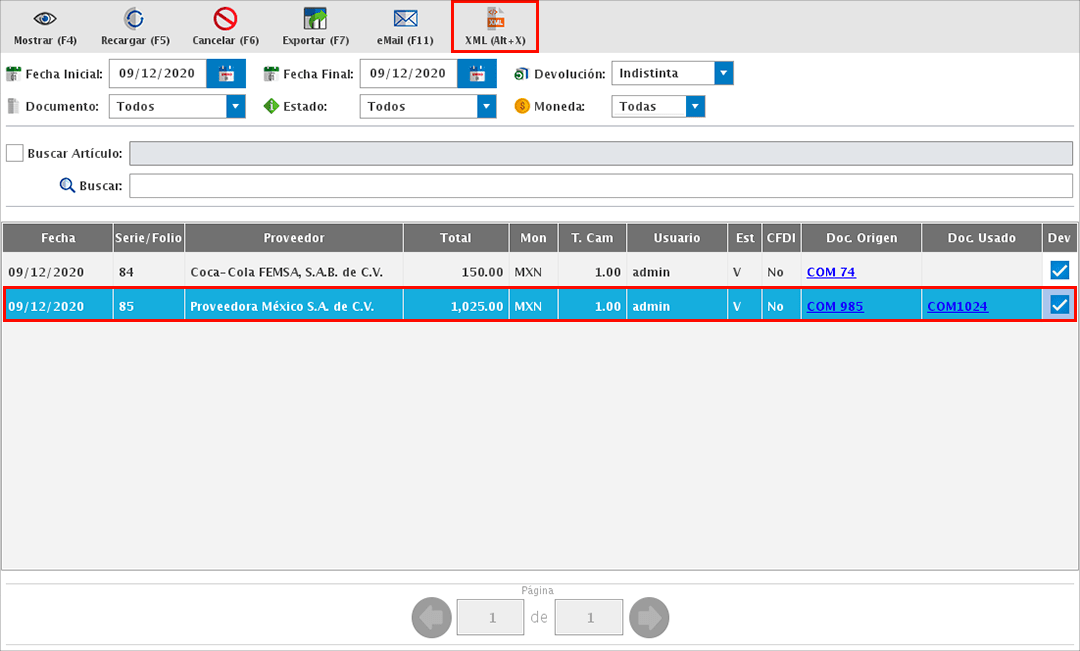Click the Exportar (F7) icon
Image resolution: width=1080 pixels, height=651 pixels.
(315, 18)
